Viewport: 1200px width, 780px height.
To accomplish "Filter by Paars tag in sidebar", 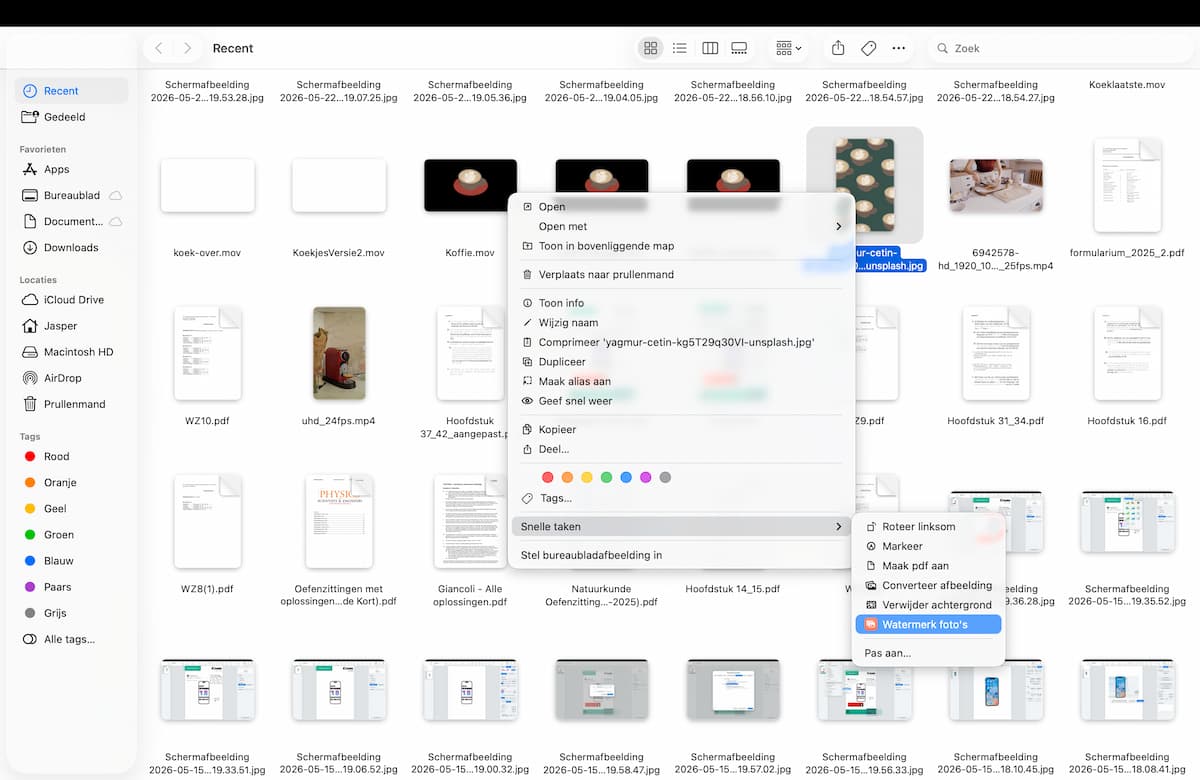I will pos(71,587).
